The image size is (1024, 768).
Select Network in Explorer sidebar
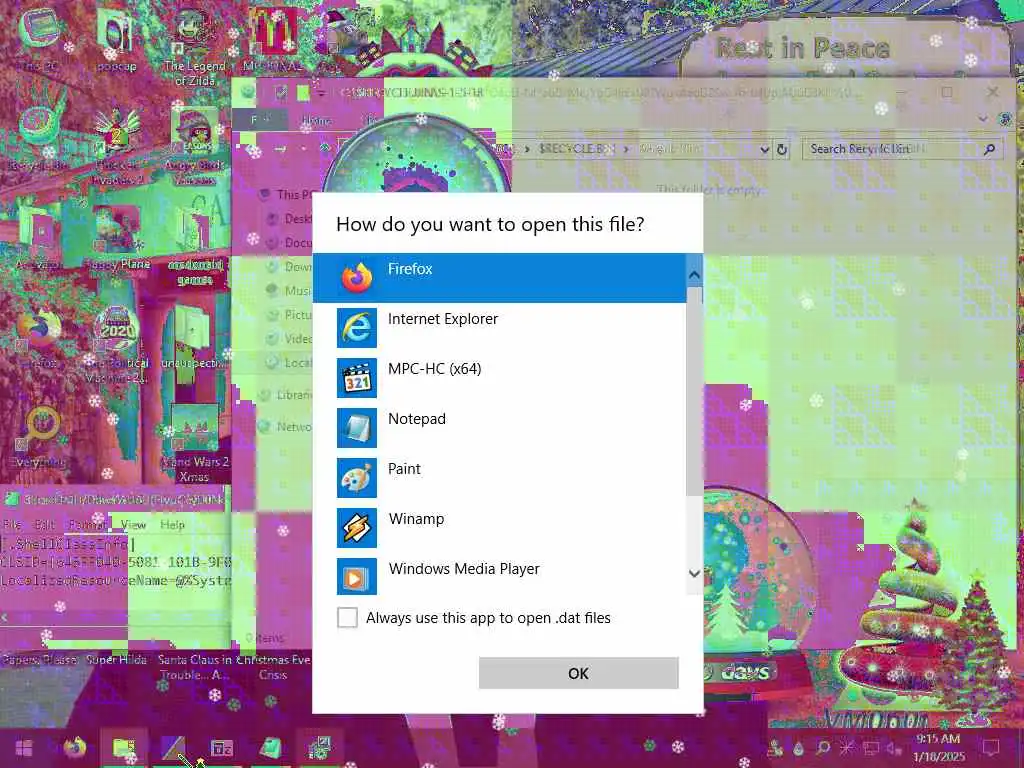286,426
